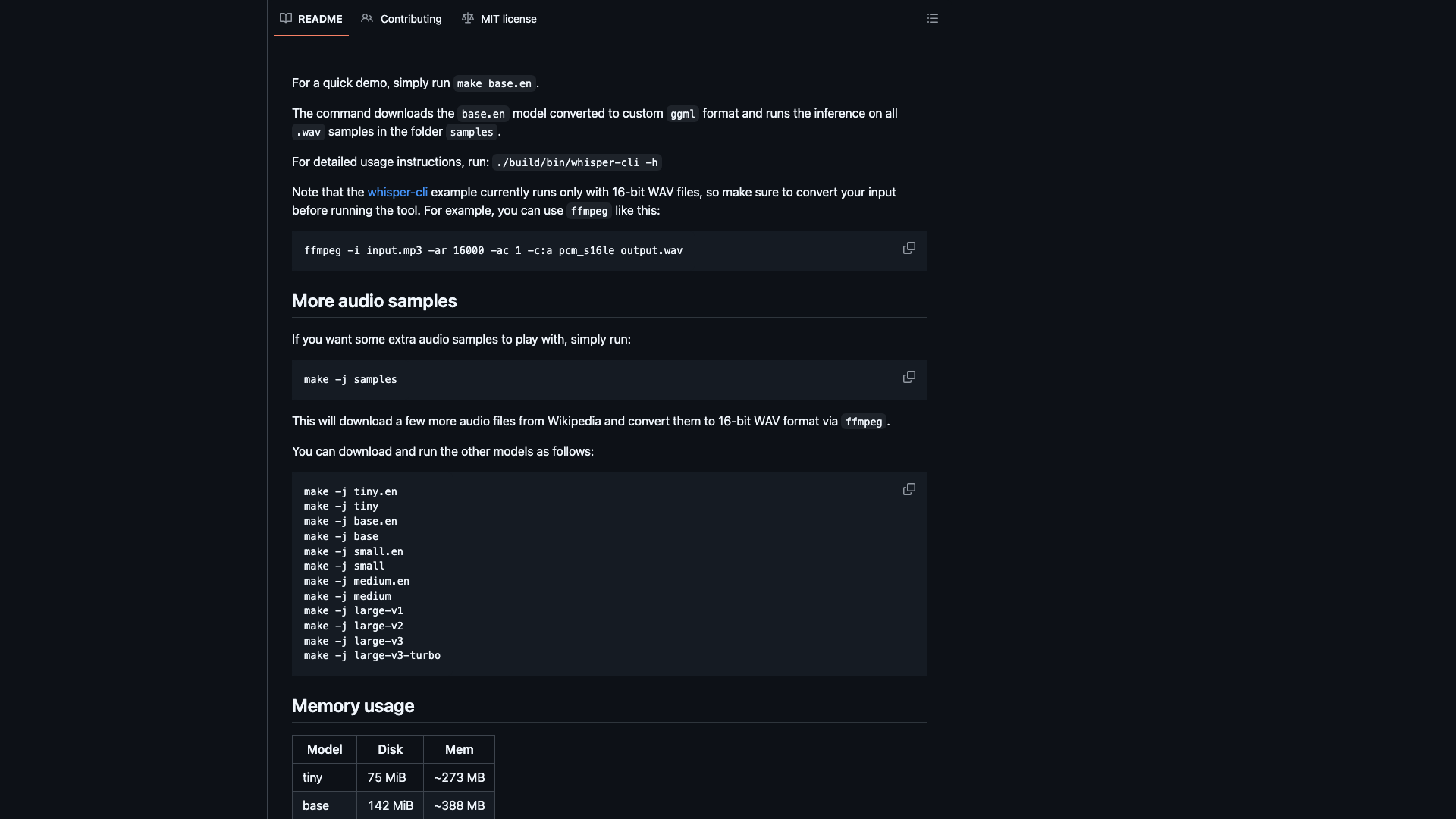This screenshot has width=1456, height=819.
Task: Click the scales icon beside MIT license
Action: [x=468, y=18]
